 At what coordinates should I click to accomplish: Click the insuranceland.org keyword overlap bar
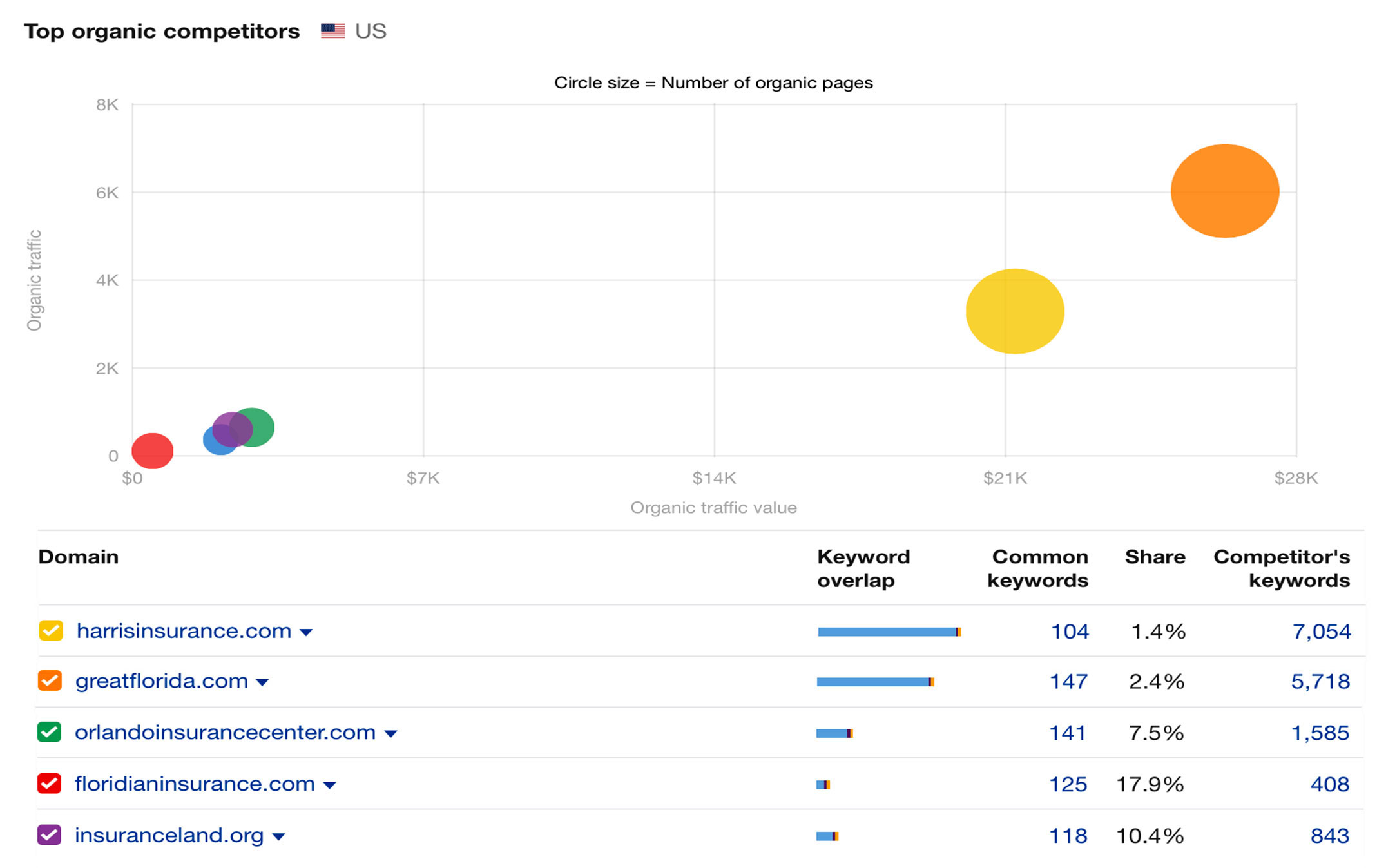tap(827, 836)
